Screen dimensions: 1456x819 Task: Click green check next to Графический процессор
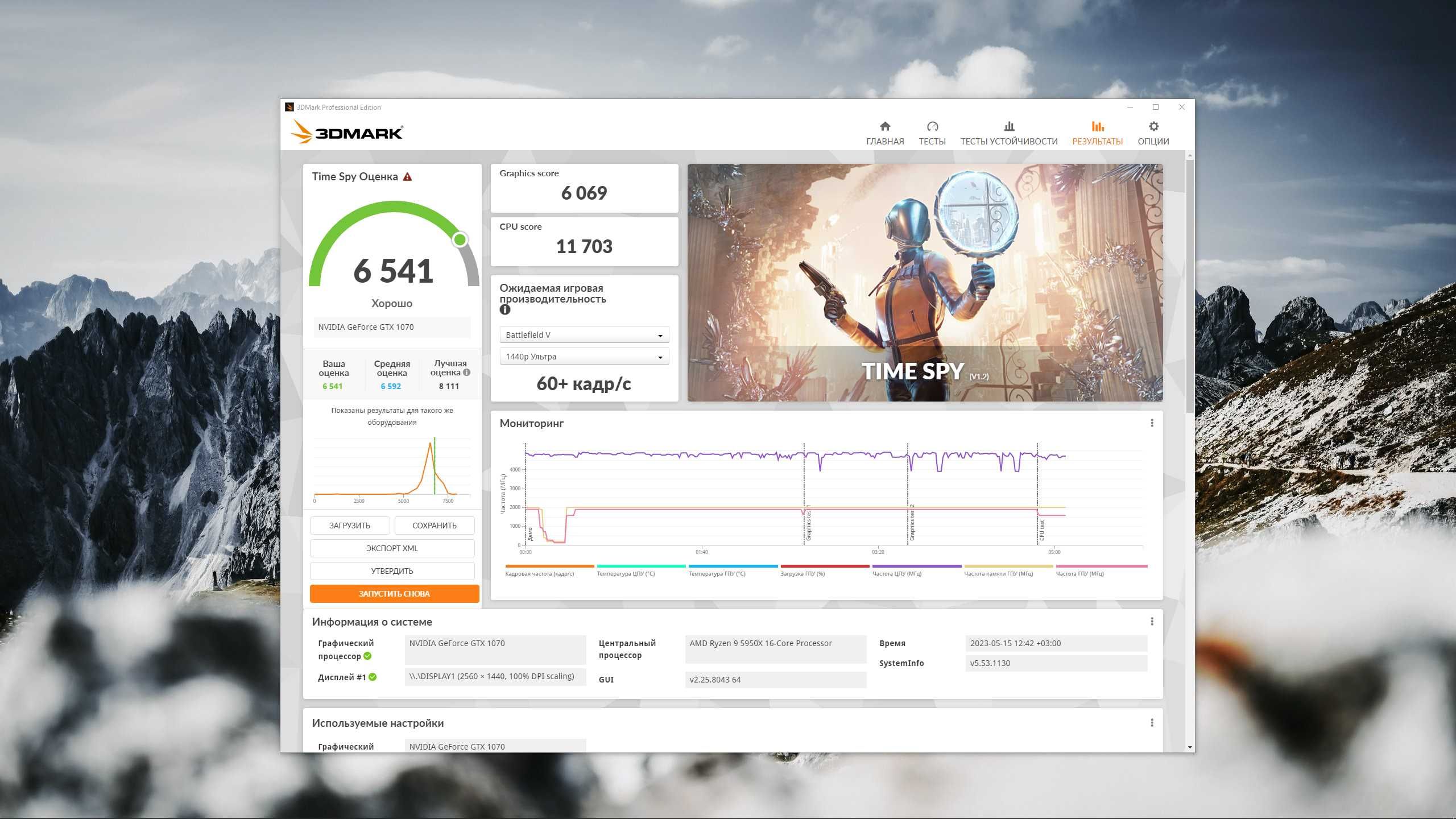pos(367,656)
